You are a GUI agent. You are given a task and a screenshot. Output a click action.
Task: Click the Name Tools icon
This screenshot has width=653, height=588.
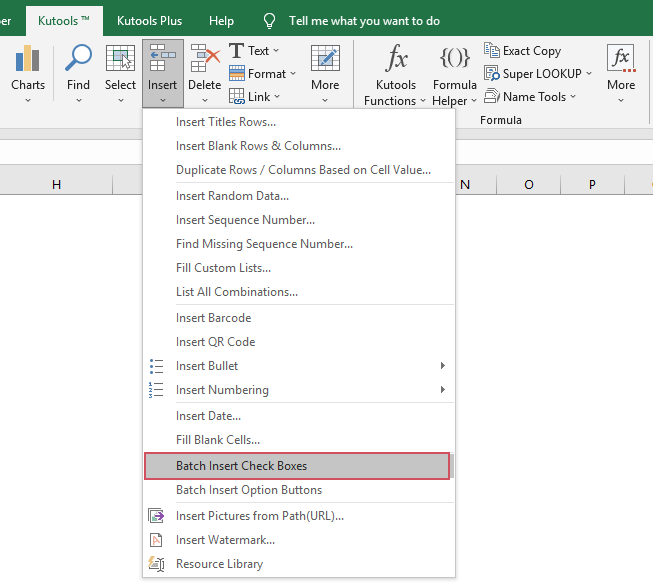[492, 96]
